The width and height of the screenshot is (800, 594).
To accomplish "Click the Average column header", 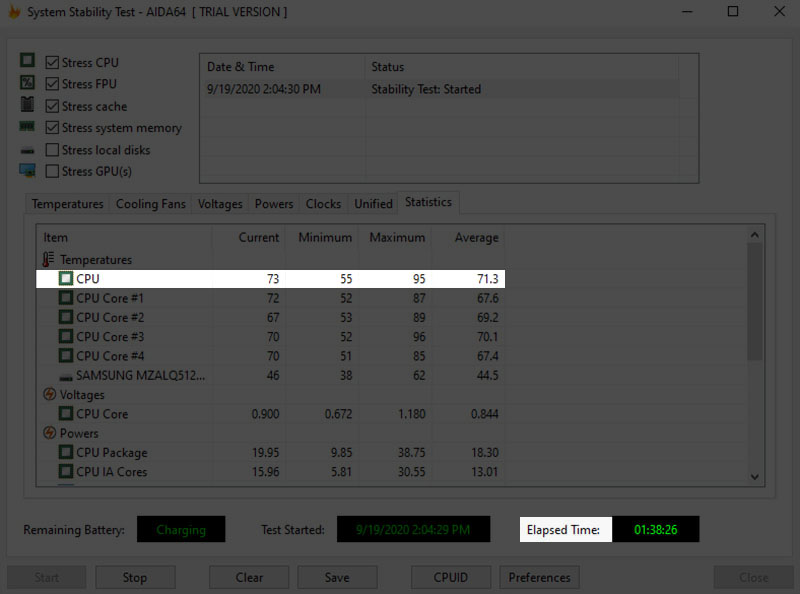I will [468, 237].
